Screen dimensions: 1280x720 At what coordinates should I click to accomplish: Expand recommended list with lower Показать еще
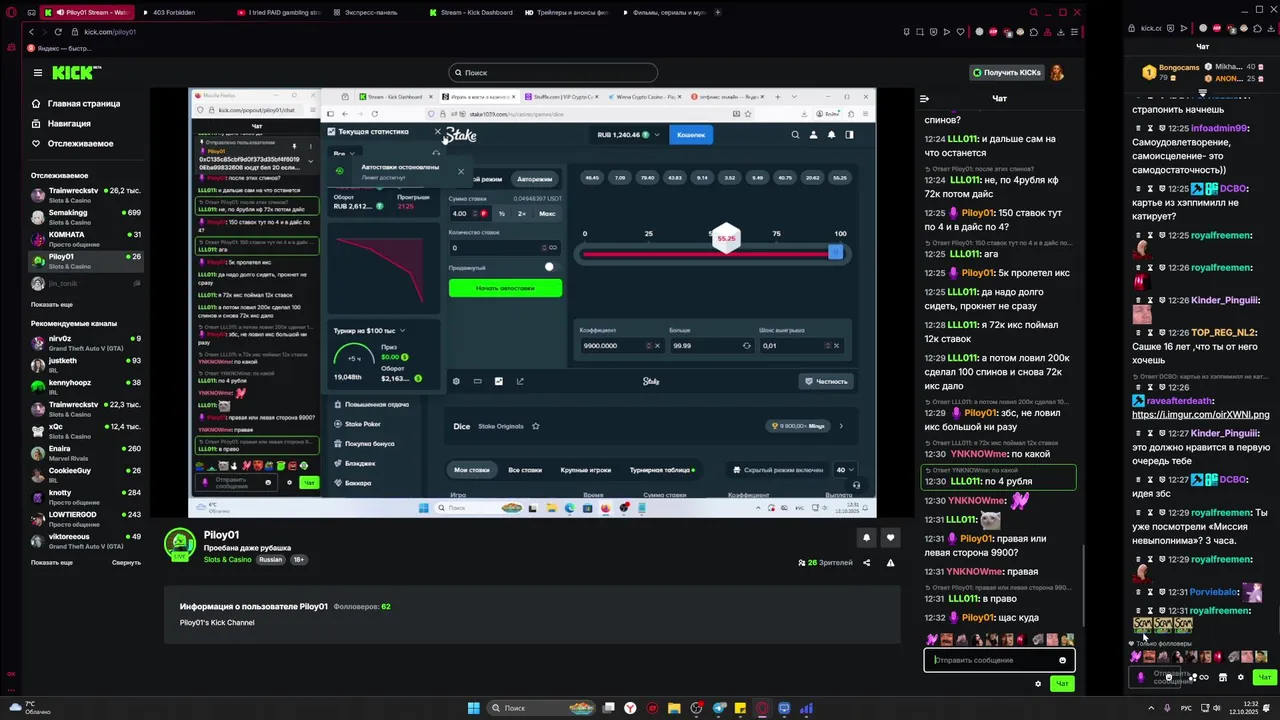[x=52, y=562]
